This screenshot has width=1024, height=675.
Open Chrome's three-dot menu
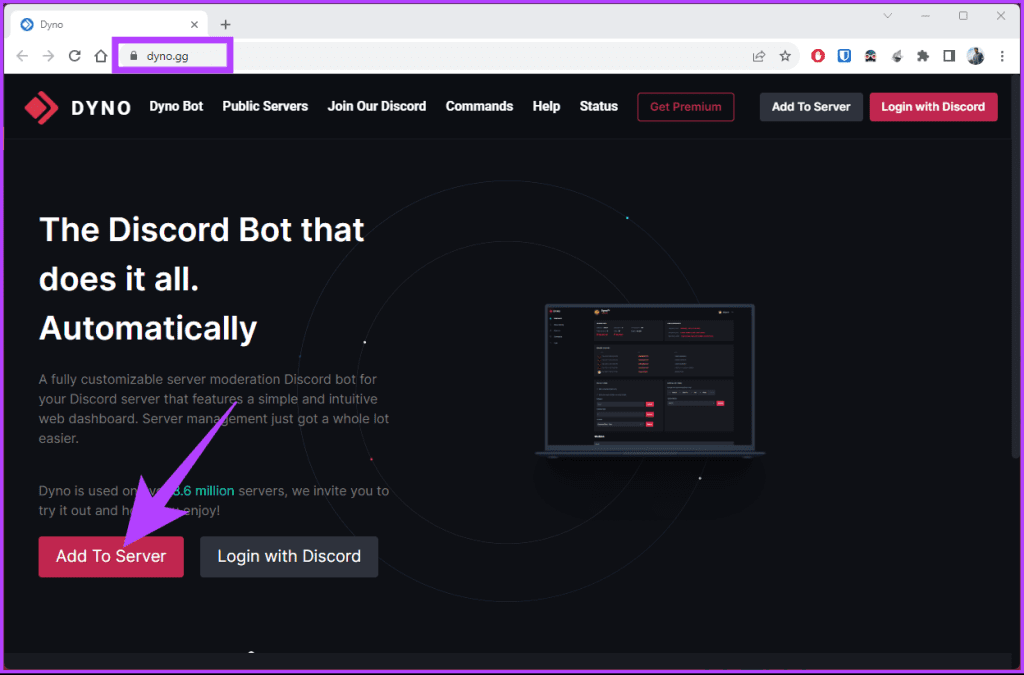[x=1002, y=57]
